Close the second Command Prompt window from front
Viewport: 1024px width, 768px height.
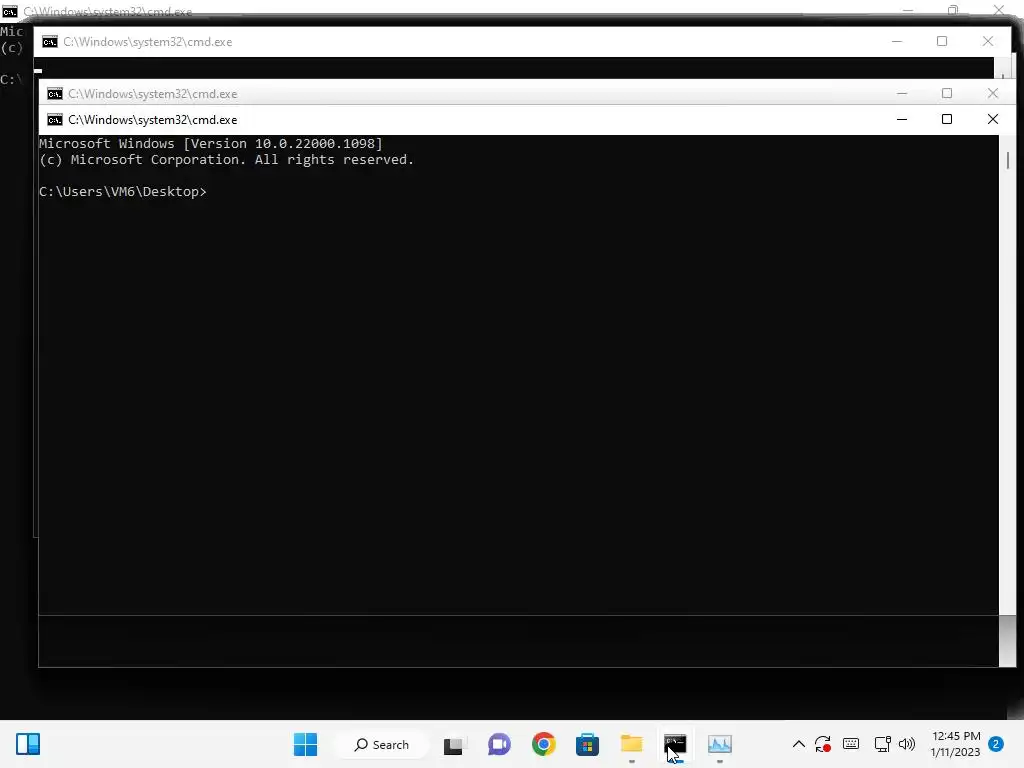pyautogui.click(x=993, y=93)
